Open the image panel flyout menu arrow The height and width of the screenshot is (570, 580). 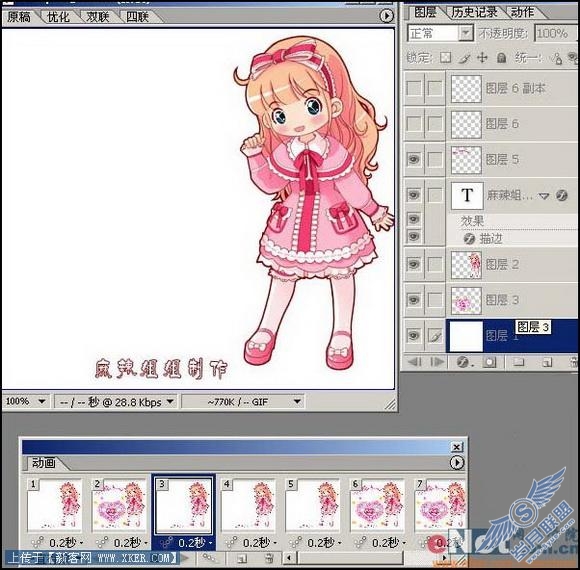[x=387, y=16]
